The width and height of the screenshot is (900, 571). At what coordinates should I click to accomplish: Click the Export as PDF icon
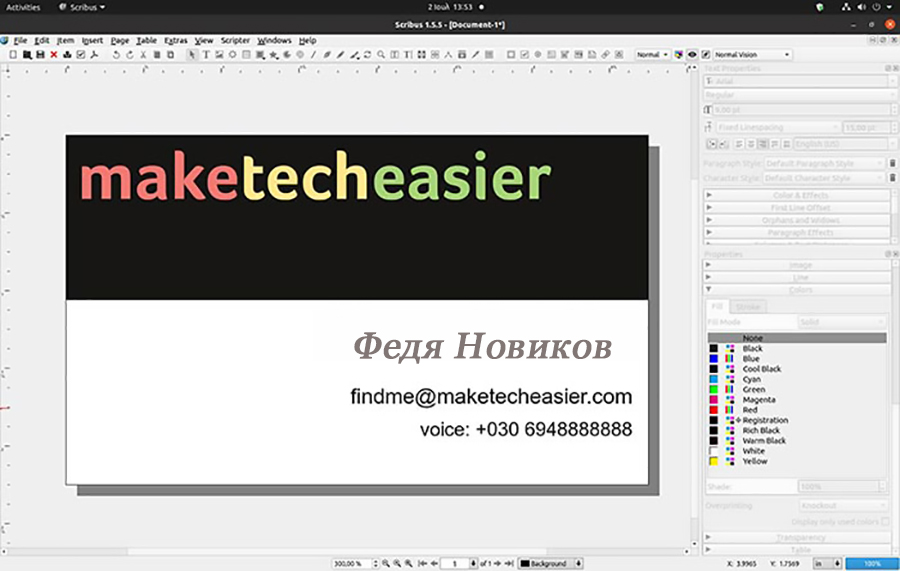(93, 55)
